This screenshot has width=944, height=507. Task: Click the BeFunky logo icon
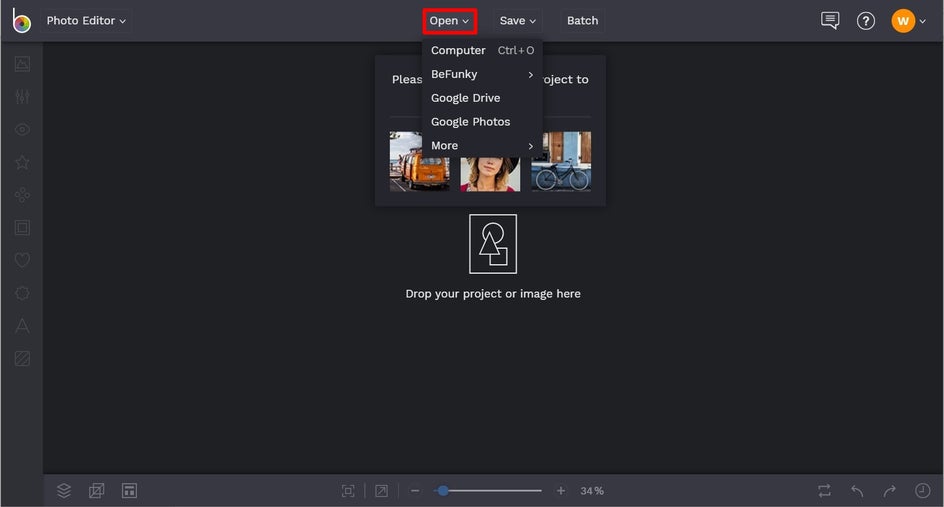click(22, 21)
